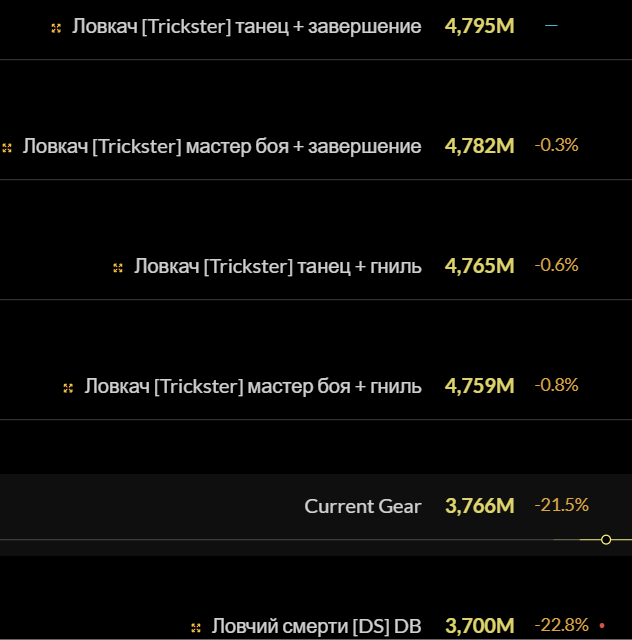Choose Ловкач [Trickster] мастер боя + гниль
The width and height of the screenshot is (632, 640).
point(252,386)
